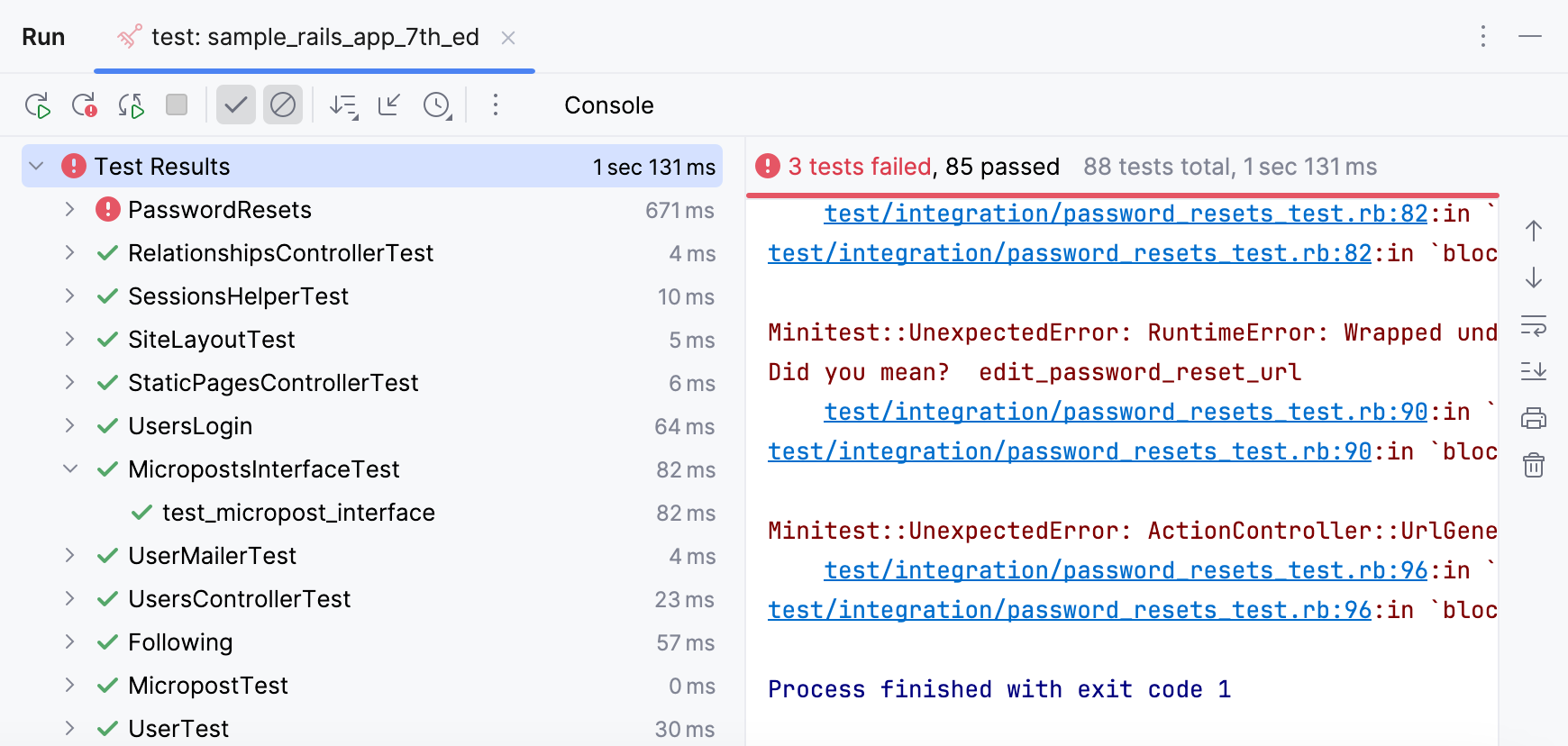The image size is (1568, 746).
Task: Toggle Show Ignored tests button
Action: click(x=283, y=105)
